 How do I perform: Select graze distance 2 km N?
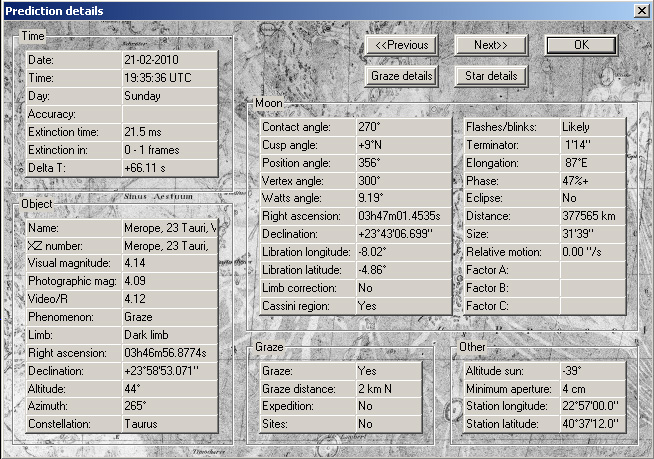coord(389,388)
